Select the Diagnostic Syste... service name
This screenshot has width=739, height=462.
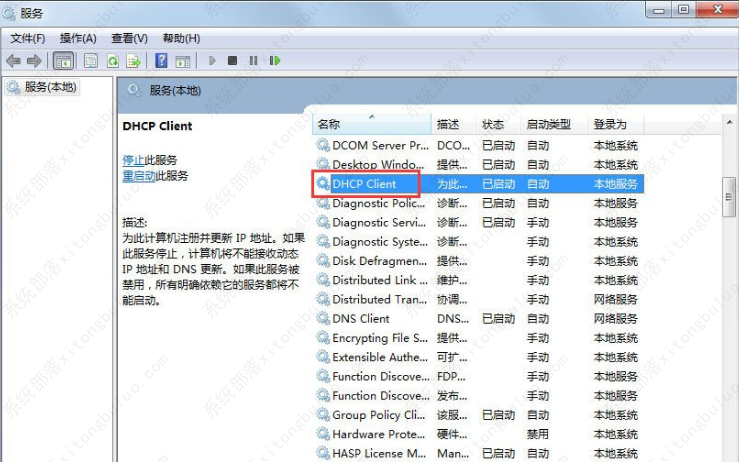pyautogui.click(x=380, y=241)
